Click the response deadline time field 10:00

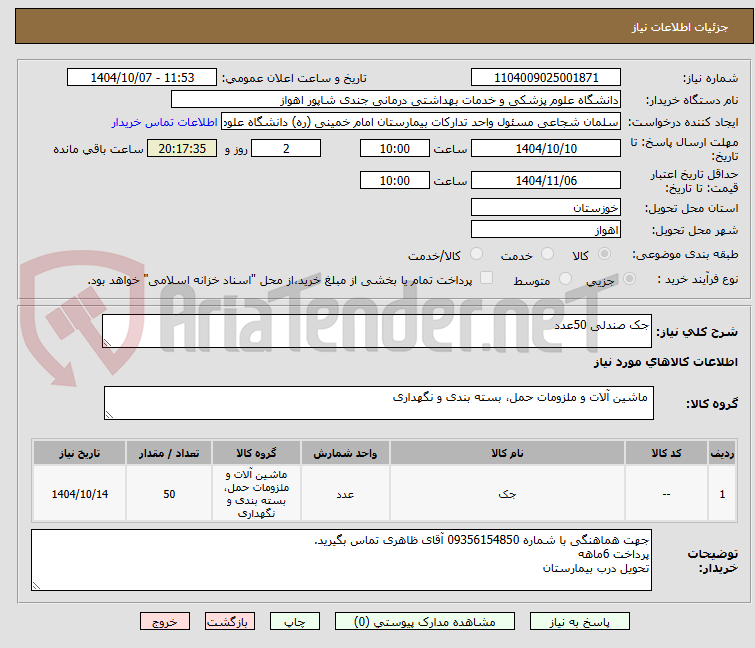pyautogui.click(x=394, y=148)
